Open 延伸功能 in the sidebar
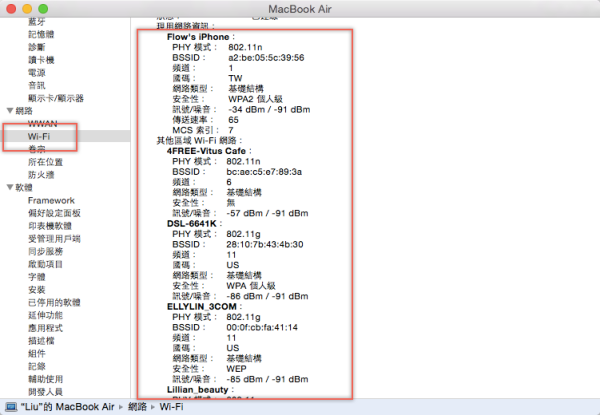Viewport: 600px width, 415px height. (45, 315)
